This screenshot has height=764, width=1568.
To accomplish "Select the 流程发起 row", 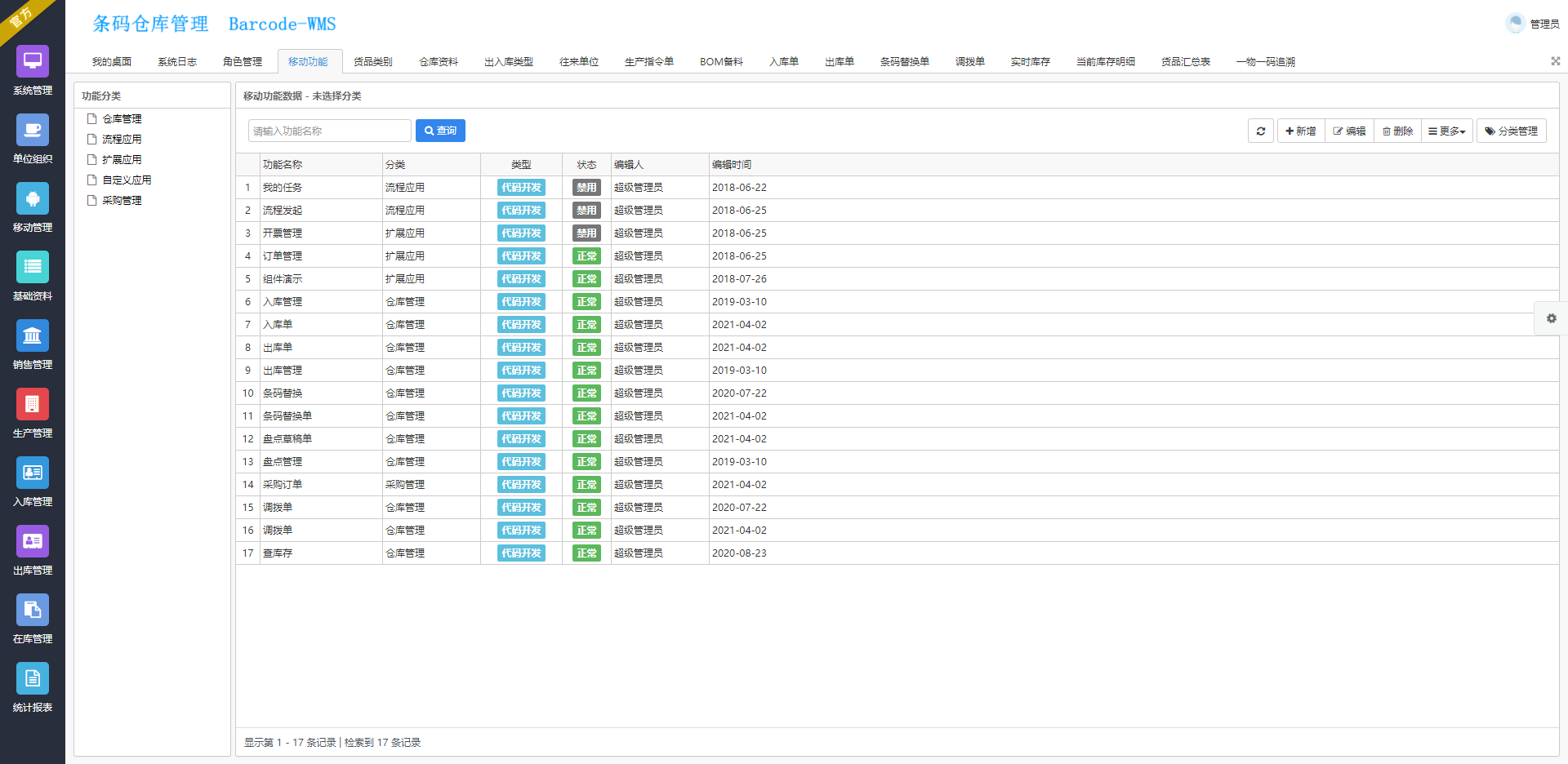I will coord(898,211).
